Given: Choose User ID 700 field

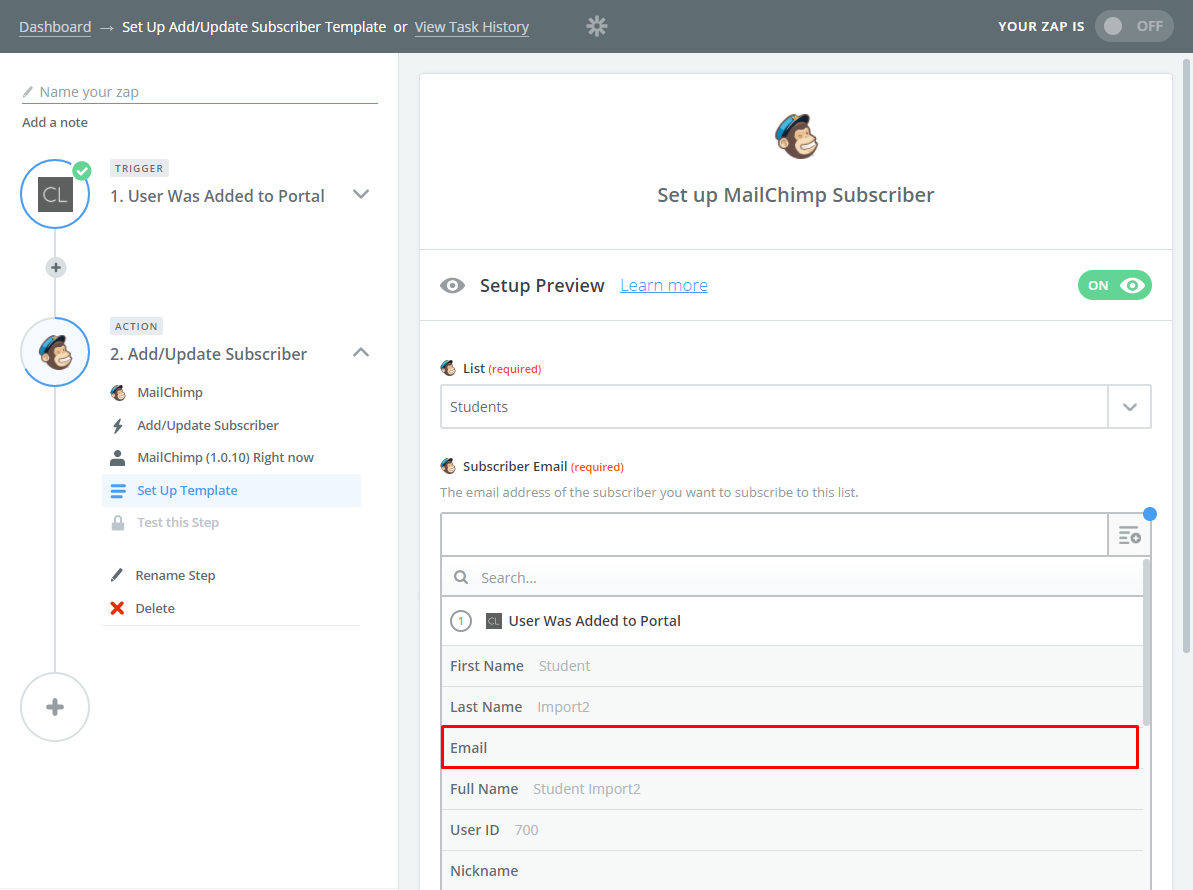Looking at the screenshot, I should (792, 831).
